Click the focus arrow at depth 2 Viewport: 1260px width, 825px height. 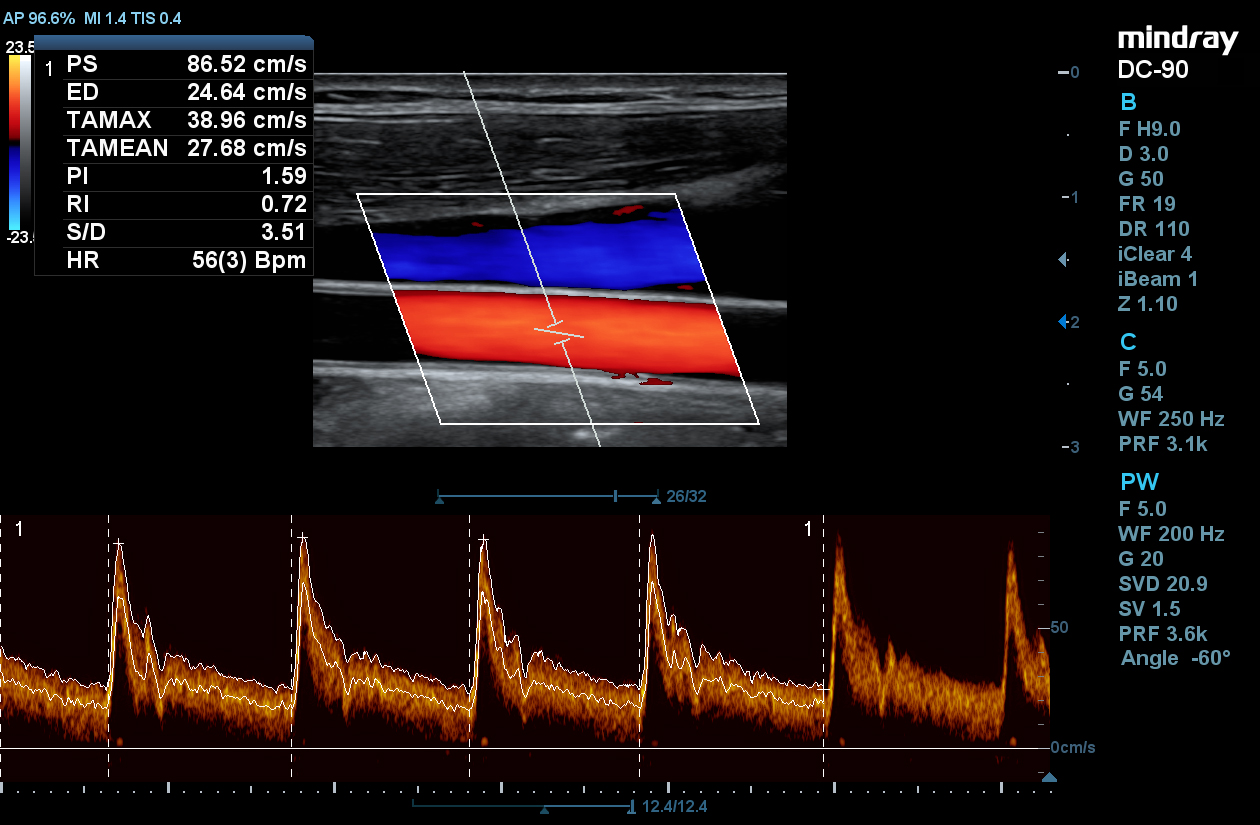pyautogui.click(x=1064, y=322)
